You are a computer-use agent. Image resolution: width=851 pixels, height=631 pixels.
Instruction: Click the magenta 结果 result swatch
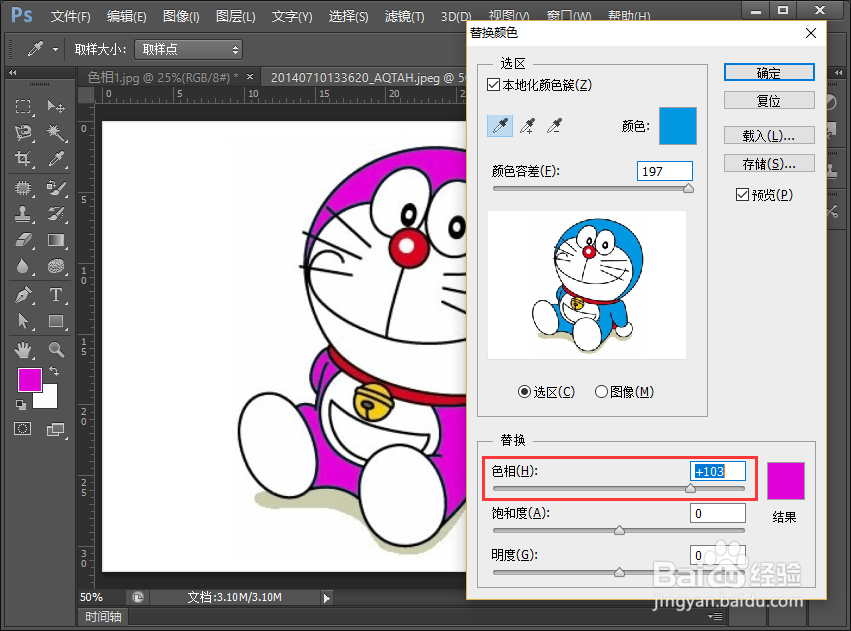785,481
